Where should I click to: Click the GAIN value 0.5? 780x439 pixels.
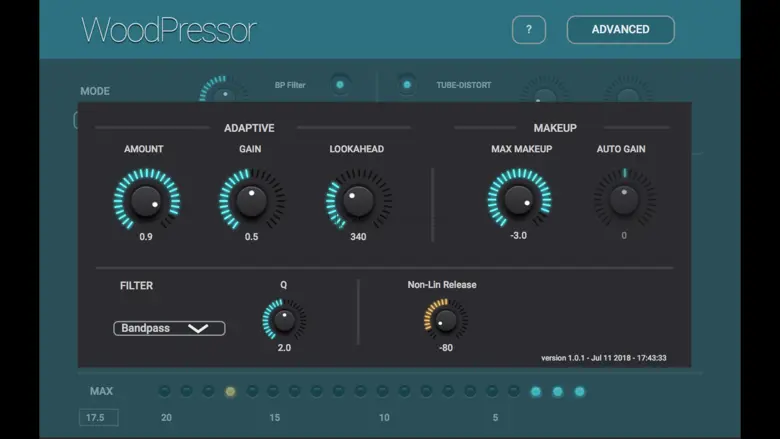point(251,237)
